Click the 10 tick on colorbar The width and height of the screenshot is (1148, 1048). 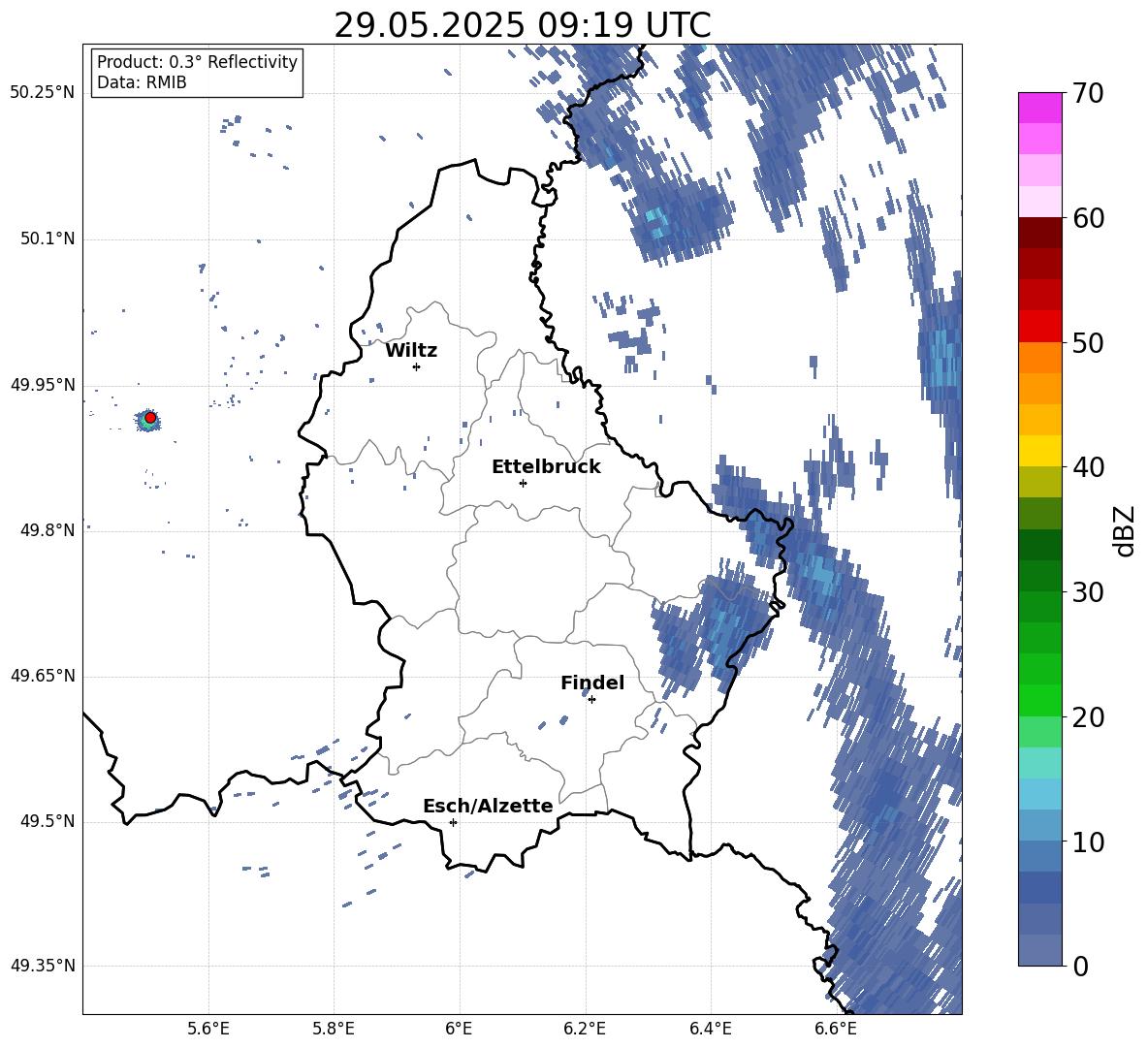tap(1088, 842)
